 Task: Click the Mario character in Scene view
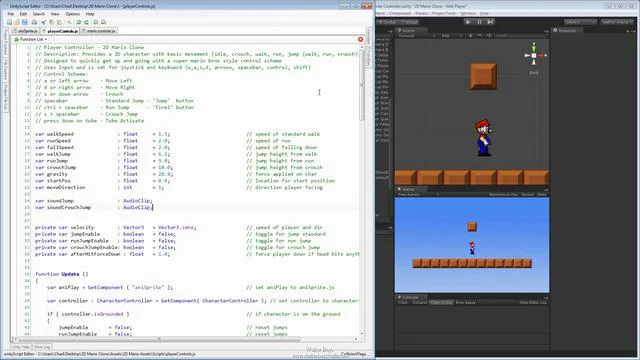[x=483, y=138]
